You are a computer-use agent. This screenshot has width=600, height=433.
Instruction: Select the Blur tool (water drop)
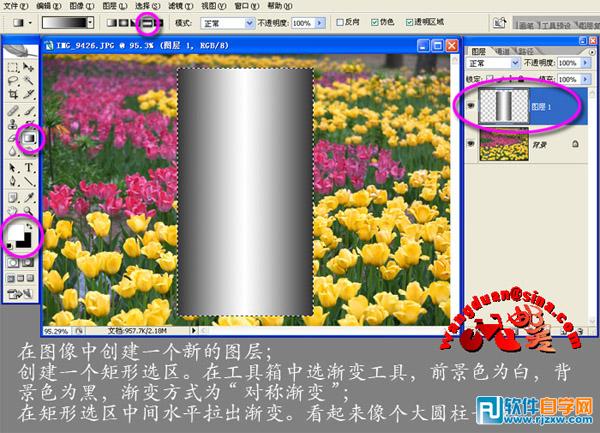pos(13,151)
